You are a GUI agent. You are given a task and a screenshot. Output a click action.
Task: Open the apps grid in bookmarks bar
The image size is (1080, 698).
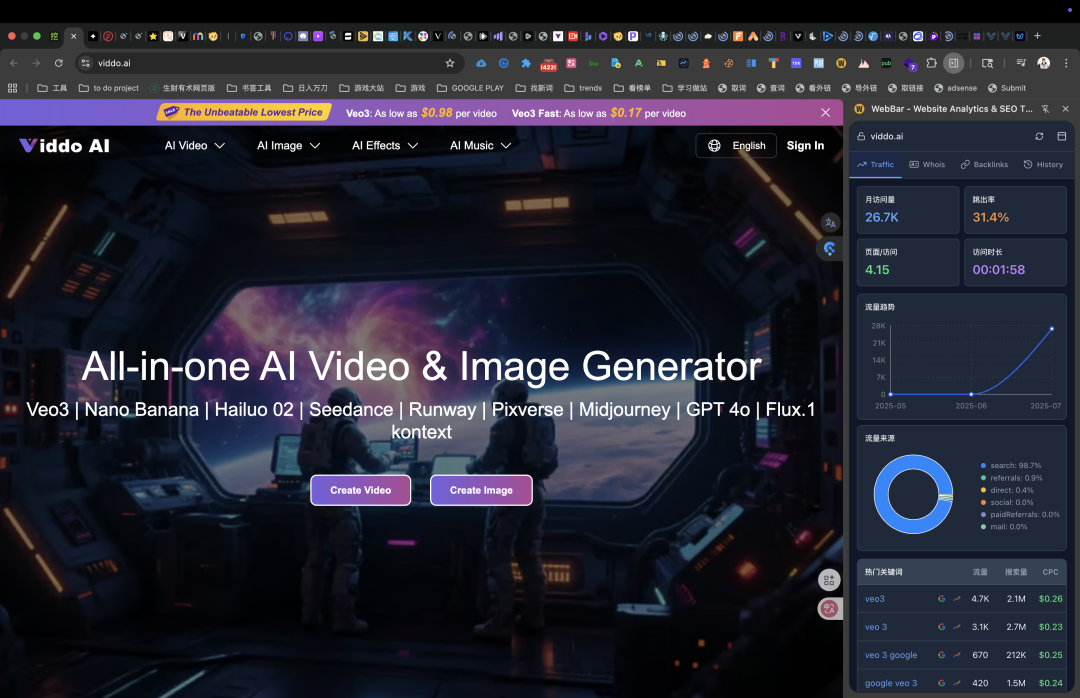click(x=12, y=88)
